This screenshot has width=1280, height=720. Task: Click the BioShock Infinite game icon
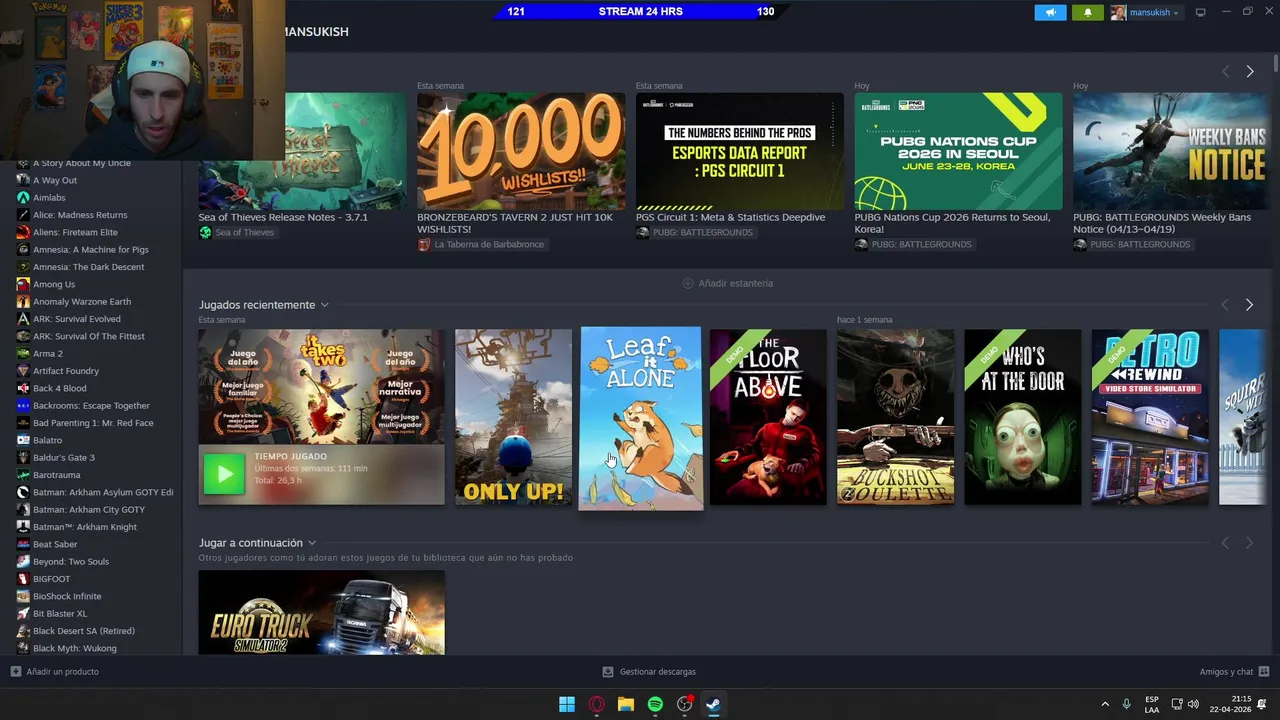tap(23, 596)
